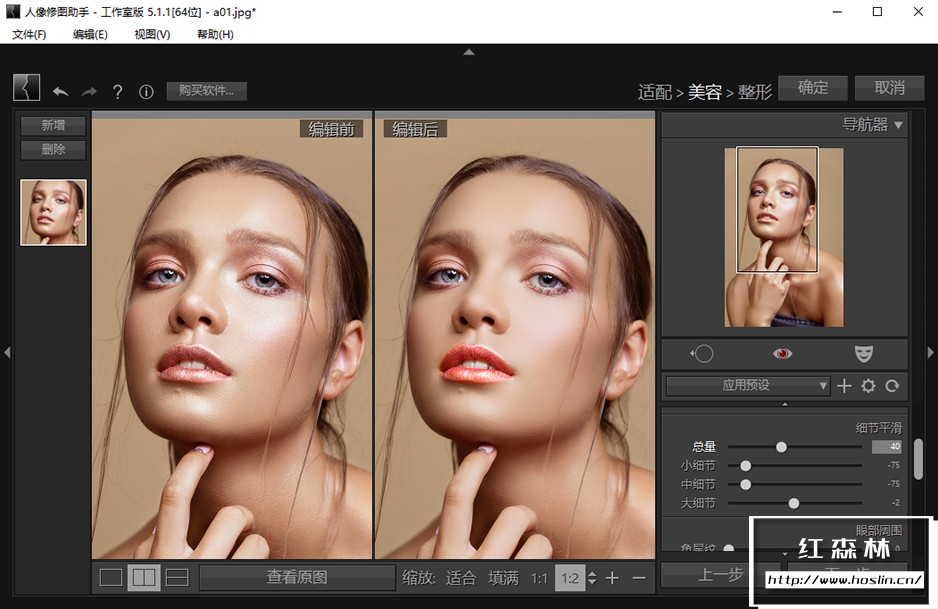
Task: Switch to single image view layout
Action: coord(111,577)
